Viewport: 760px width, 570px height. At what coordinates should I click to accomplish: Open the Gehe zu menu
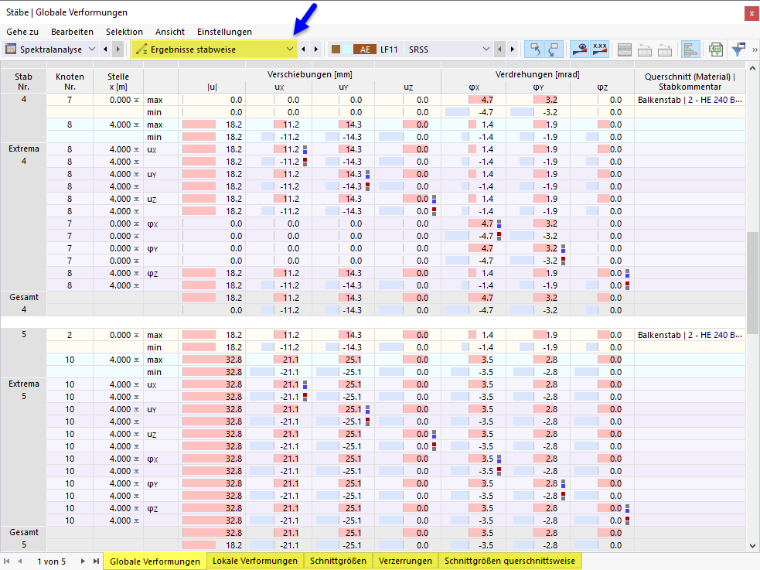coord(22,32)
